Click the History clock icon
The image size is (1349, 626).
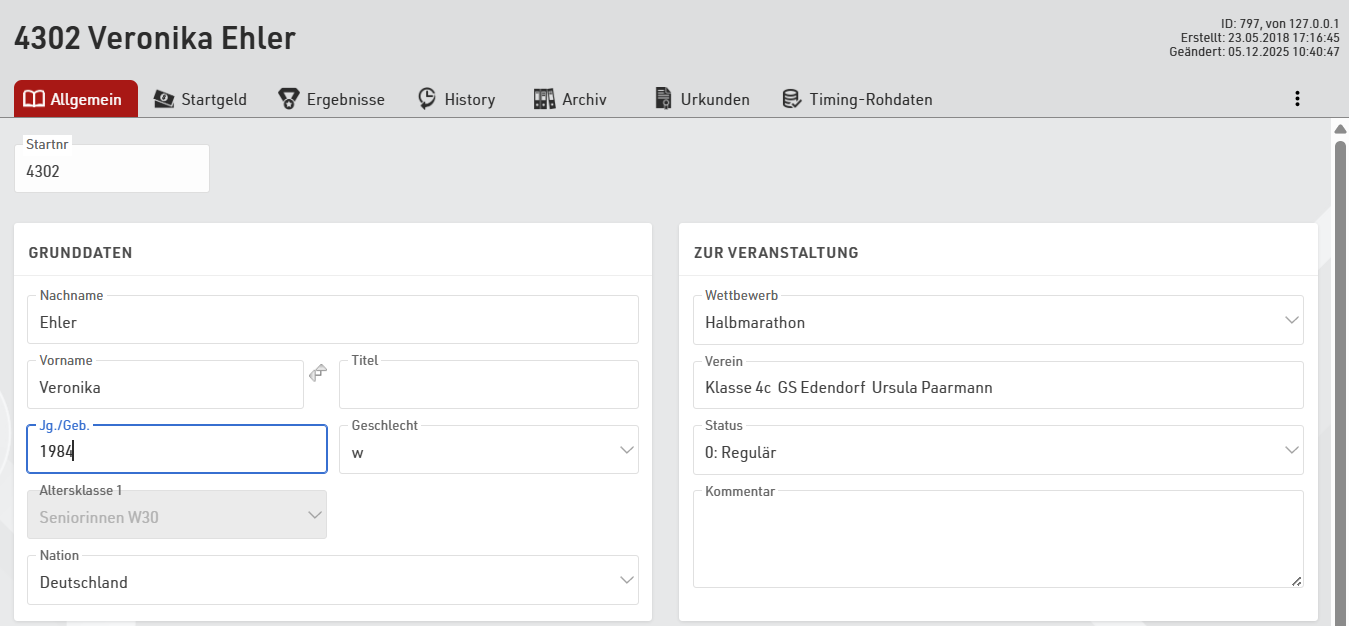coord(427,99)
